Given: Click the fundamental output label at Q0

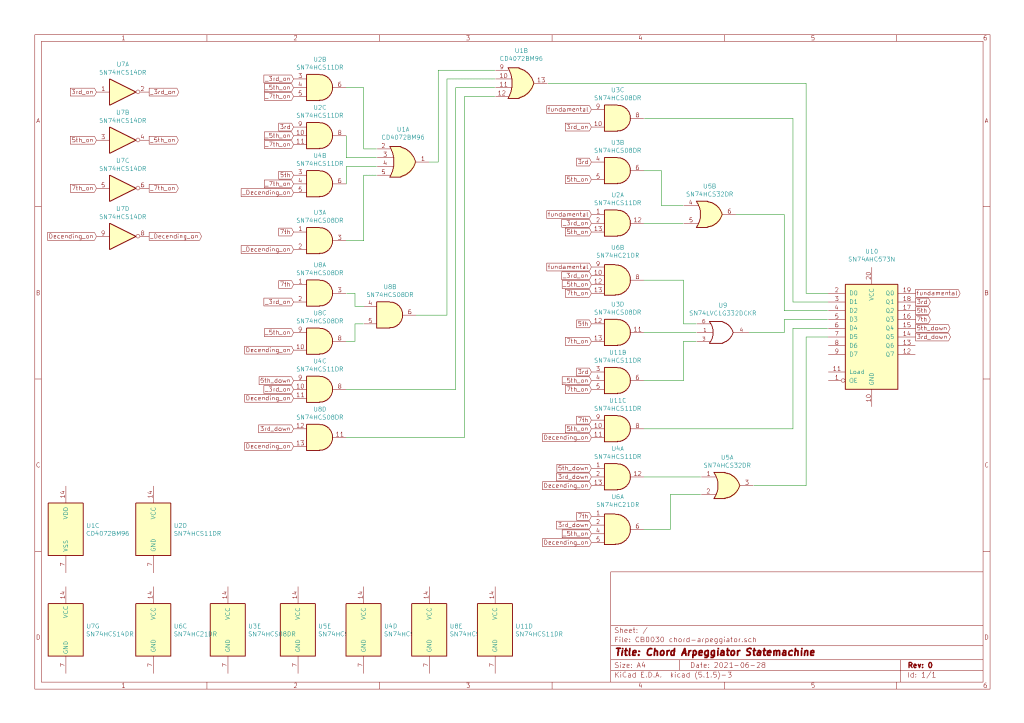Looking at the screenshot, I should coord(937,293).
